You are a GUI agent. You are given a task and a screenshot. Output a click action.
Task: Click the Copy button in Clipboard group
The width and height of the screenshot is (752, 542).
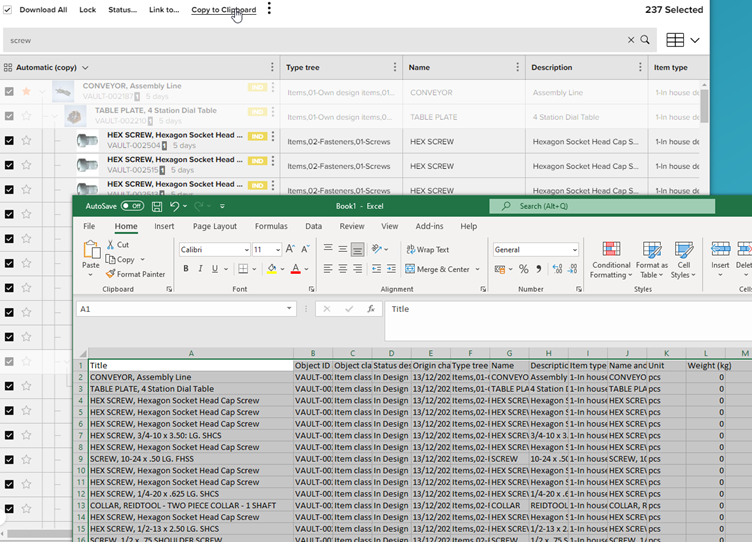[x=120, y=259]
